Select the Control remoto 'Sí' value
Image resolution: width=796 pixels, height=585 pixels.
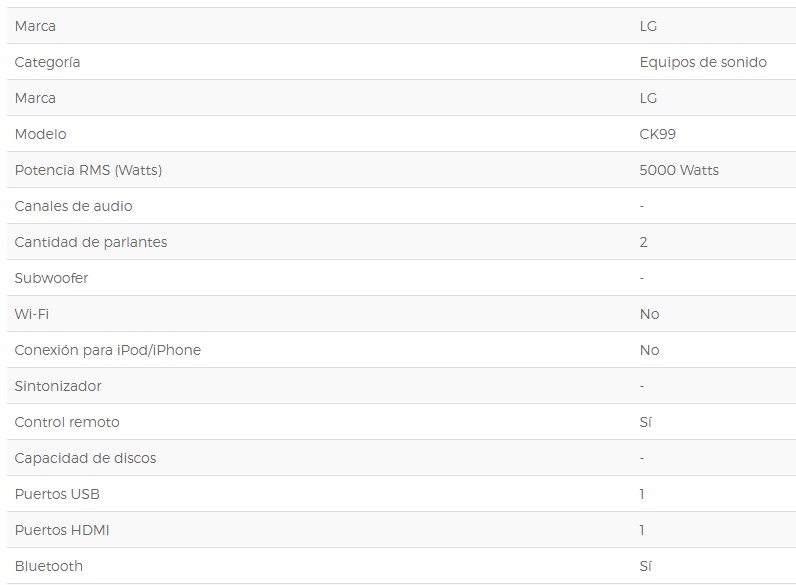point(645,422)
